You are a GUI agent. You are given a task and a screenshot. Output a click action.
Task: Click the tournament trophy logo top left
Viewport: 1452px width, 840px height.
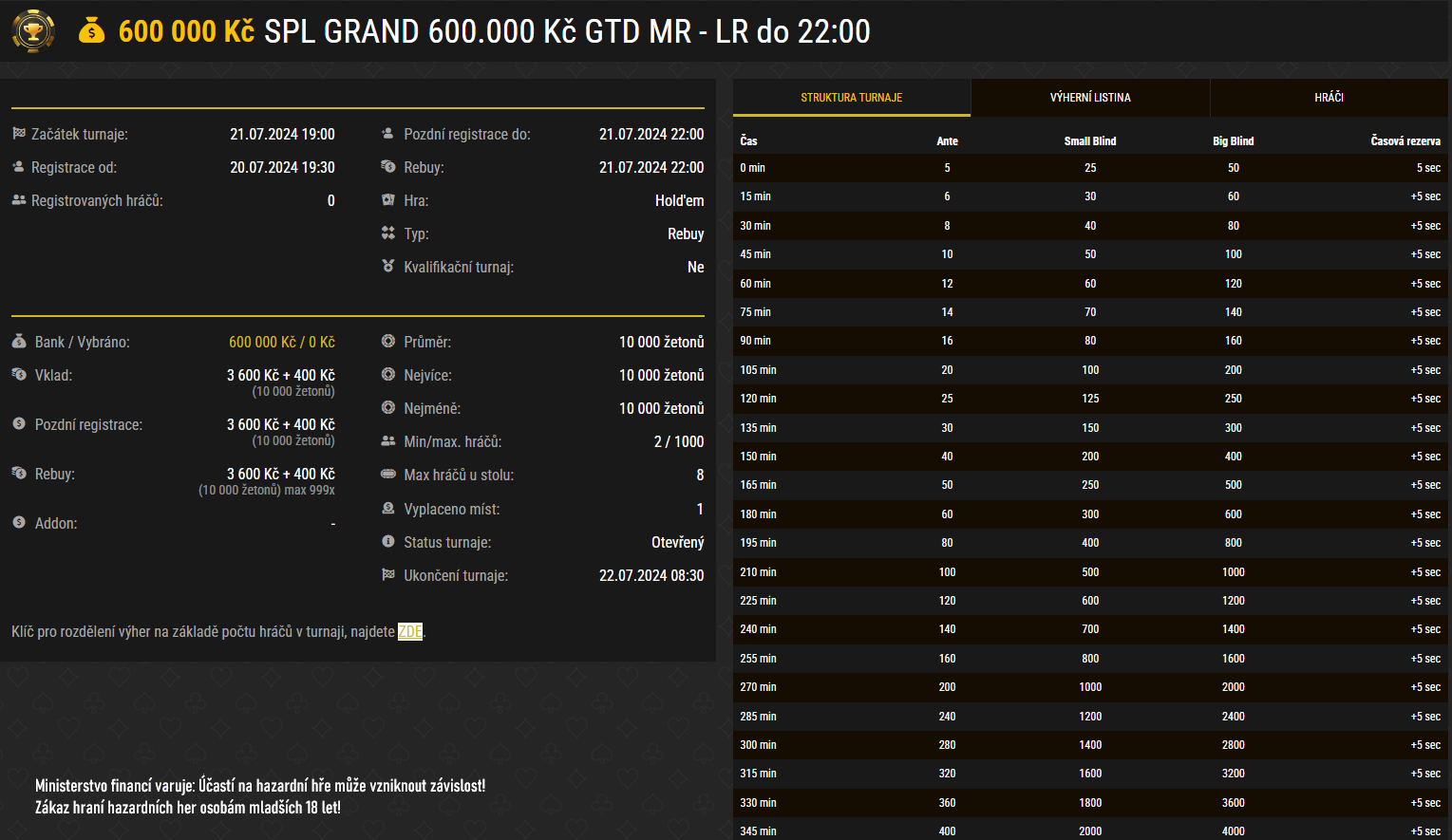[32, 30]
